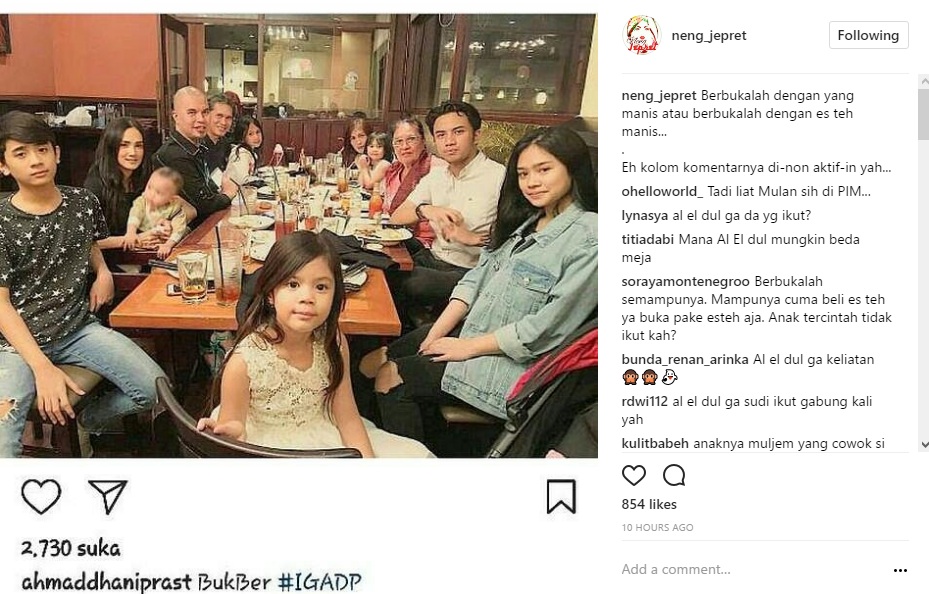Click the comments scrollbar thumb
Viewport: 929px width, 594px height.
924,114
